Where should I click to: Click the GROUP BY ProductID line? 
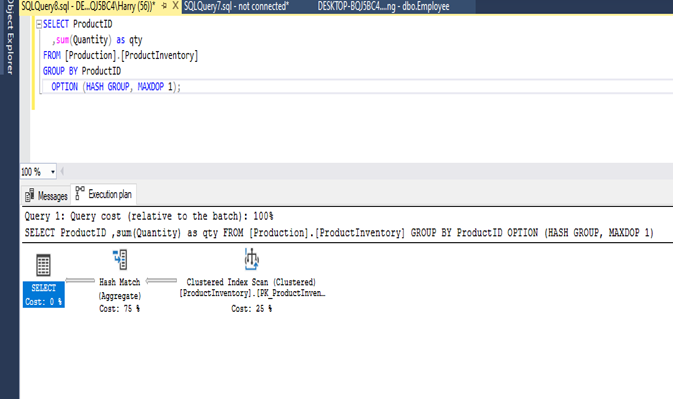82,71
